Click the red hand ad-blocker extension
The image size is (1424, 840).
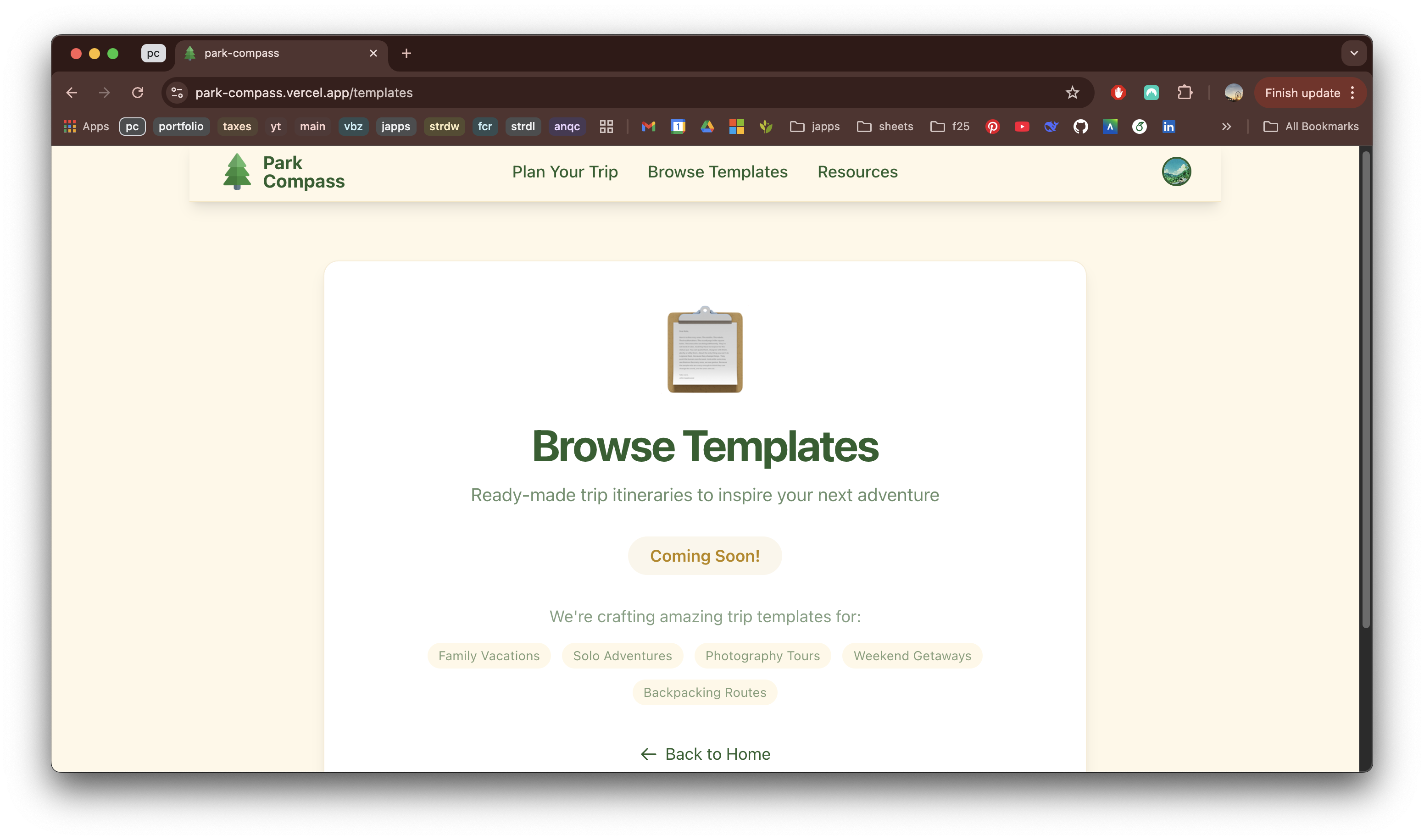coord(1118,93)
